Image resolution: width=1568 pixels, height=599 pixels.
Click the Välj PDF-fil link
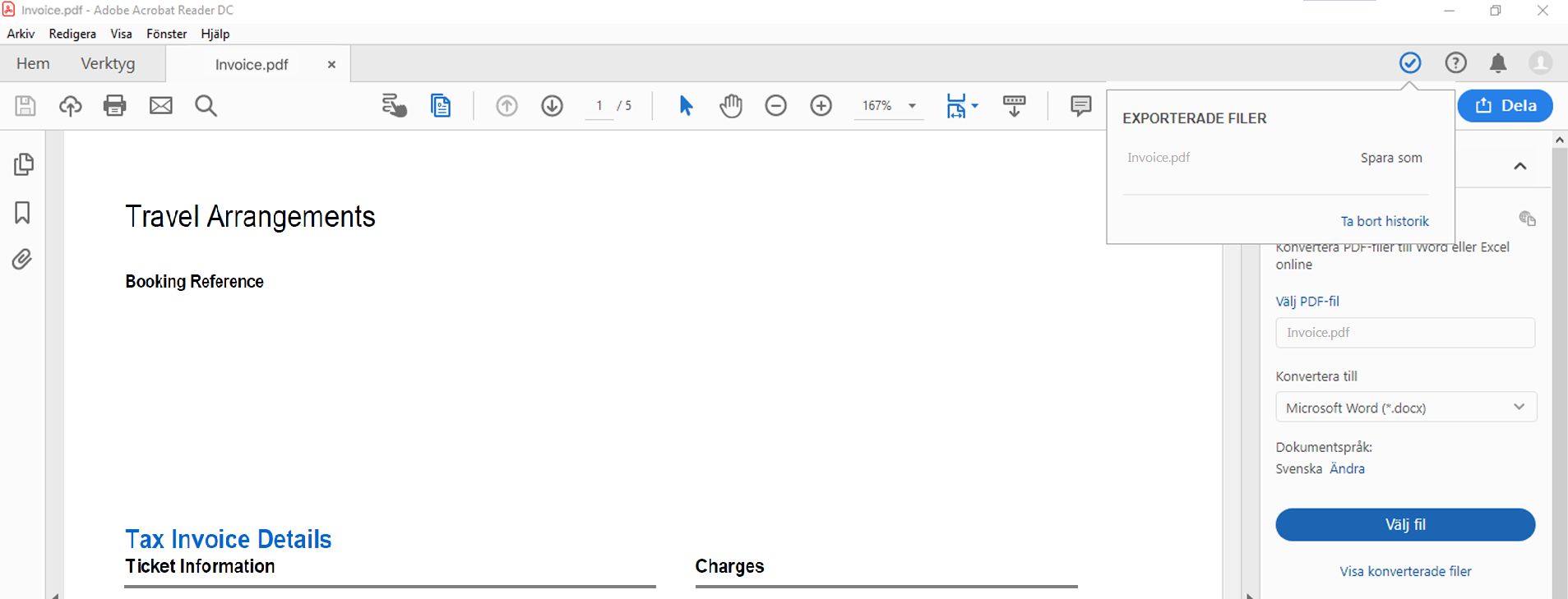pos(1307,302)
